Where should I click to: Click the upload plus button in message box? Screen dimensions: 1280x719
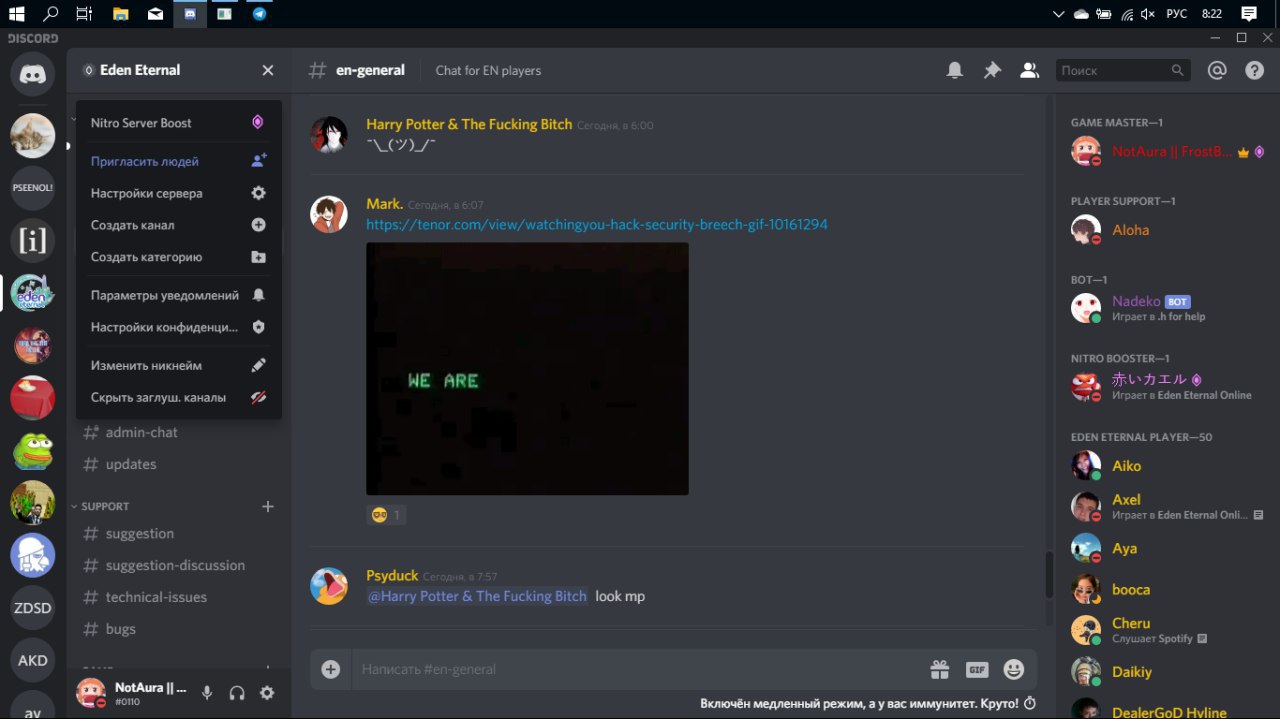click(331, 669)
